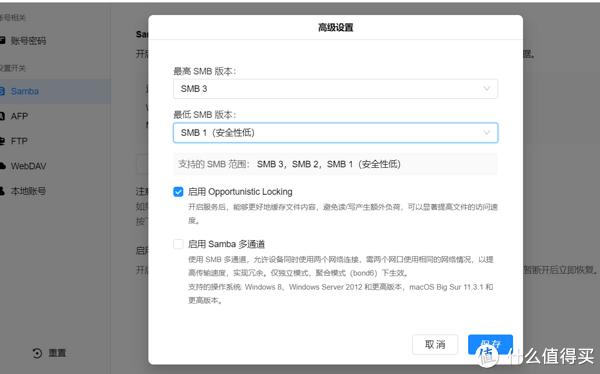Click the FTP sidebar icon
This screenshot has width=600, height=374.
[x=2, y=141]
